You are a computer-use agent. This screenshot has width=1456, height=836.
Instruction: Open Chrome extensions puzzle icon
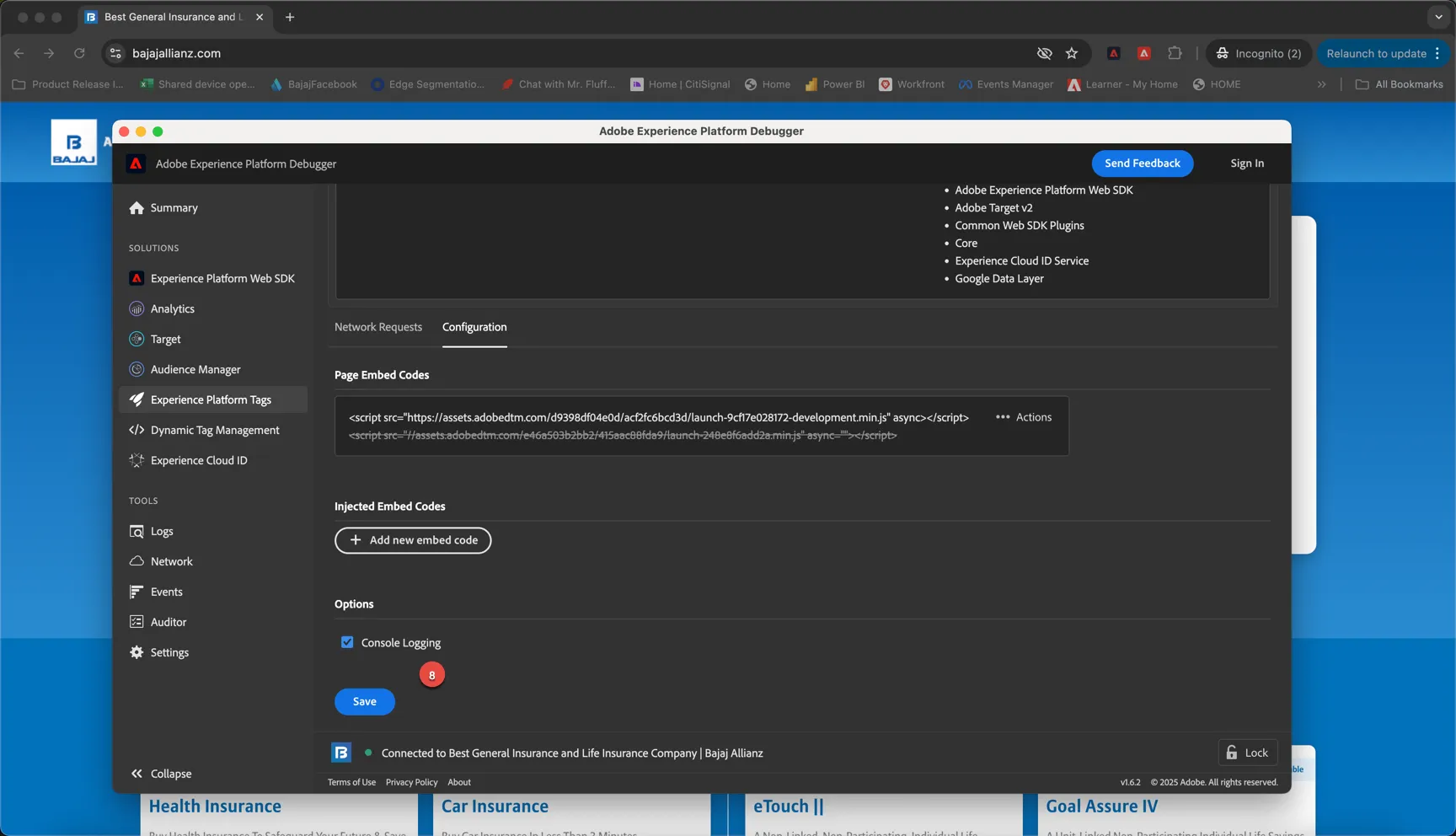(x=1175, y=53)
